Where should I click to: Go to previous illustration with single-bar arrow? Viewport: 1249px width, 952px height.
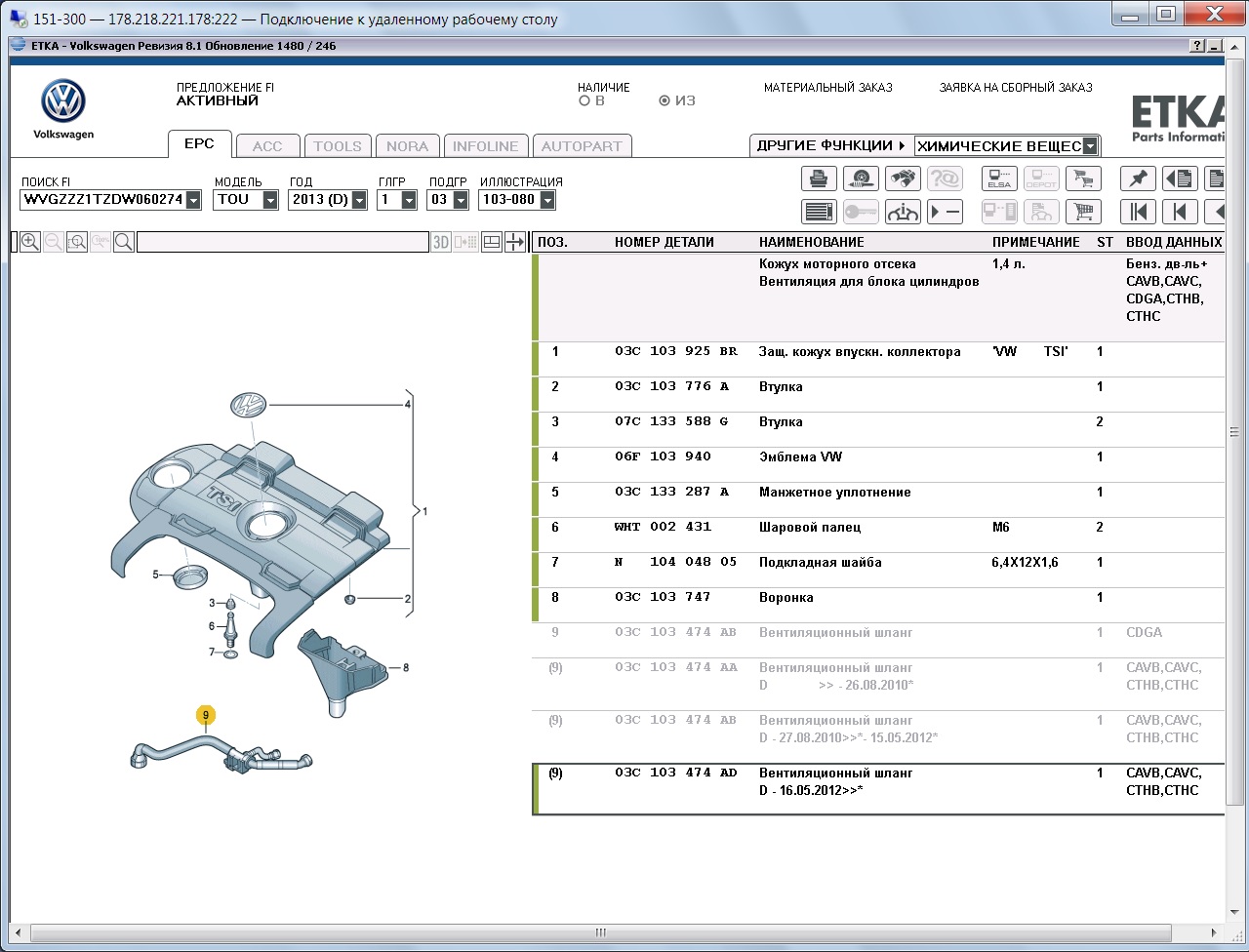point(1180,211)
